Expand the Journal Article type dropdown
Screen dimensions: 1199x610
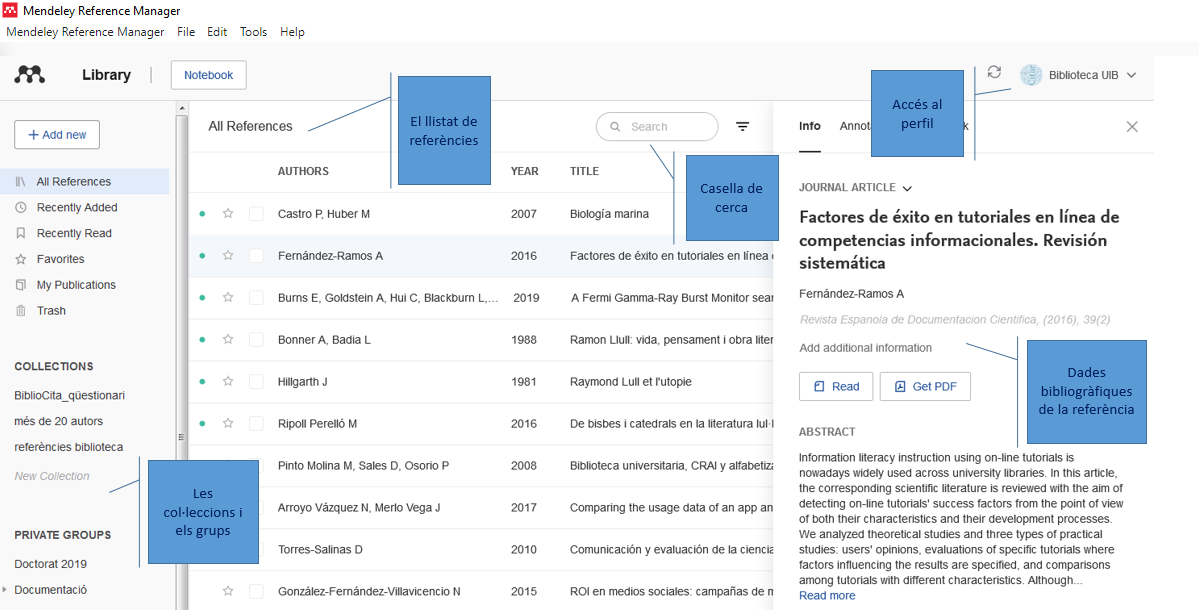(907, 188)
